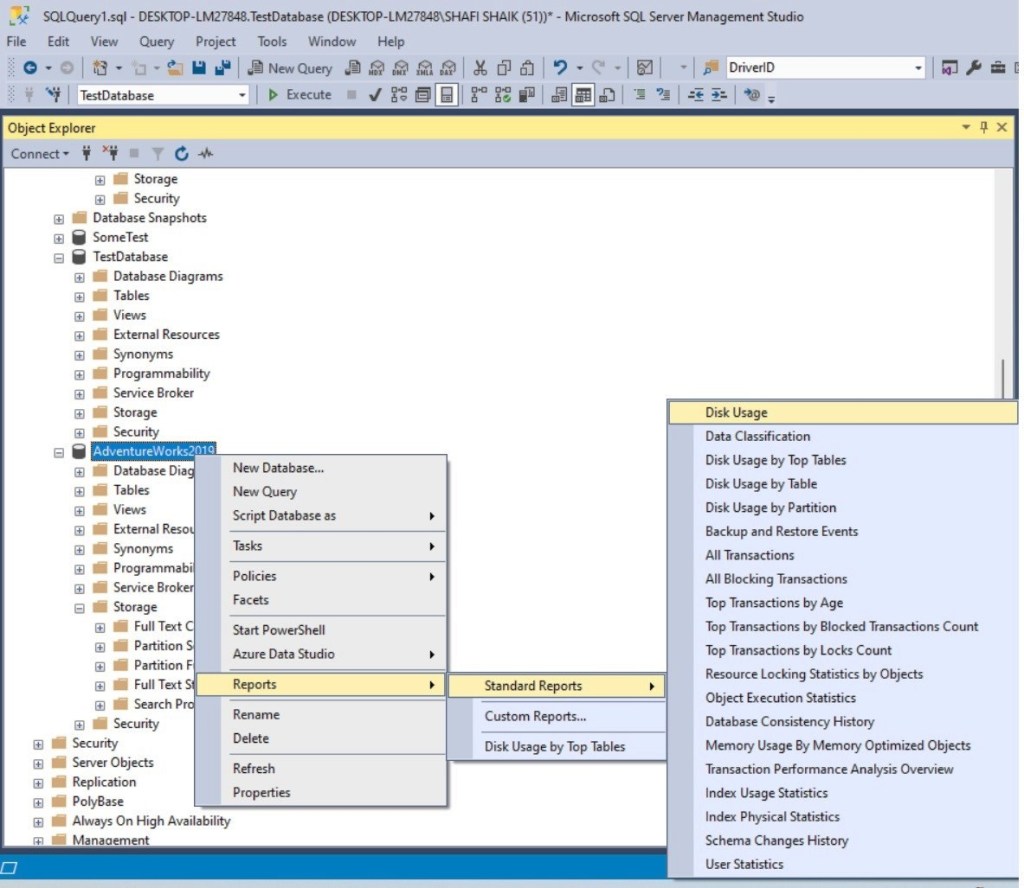Toggle the Object Explorer auto-hide pin
The image size is (1024, 888).
pos(986,127)
